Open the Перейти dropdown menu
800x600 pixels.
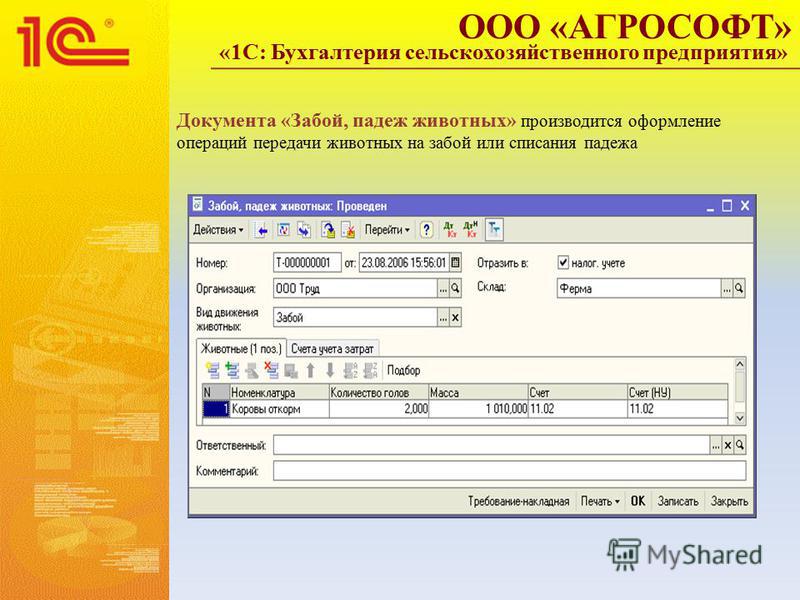tap(387, 230)
